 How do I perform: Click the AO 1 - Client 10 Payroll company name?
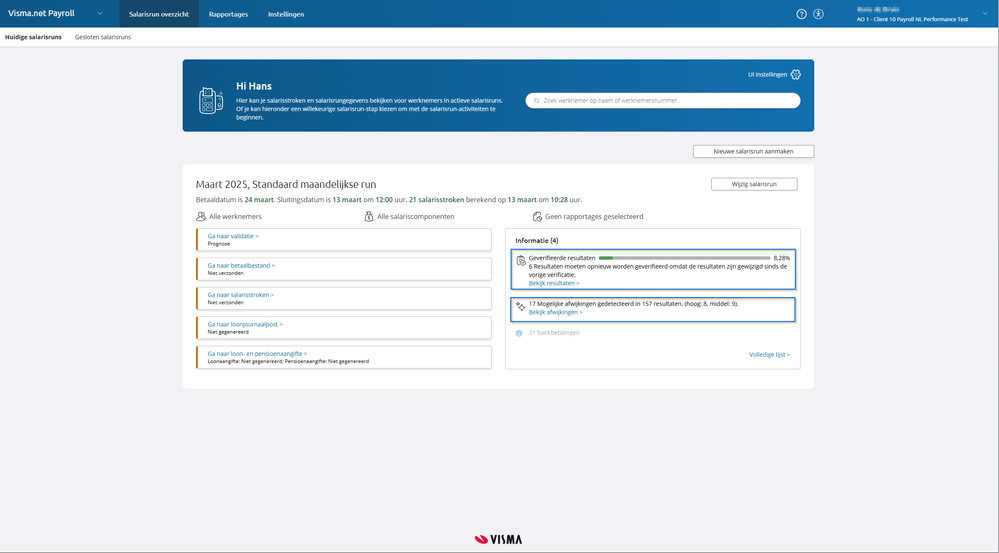[x=912, y=19]
